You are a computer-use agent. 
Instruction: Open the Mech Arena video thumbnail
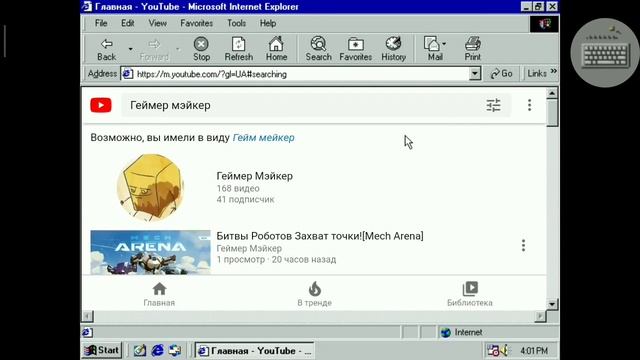click(150, 252)
